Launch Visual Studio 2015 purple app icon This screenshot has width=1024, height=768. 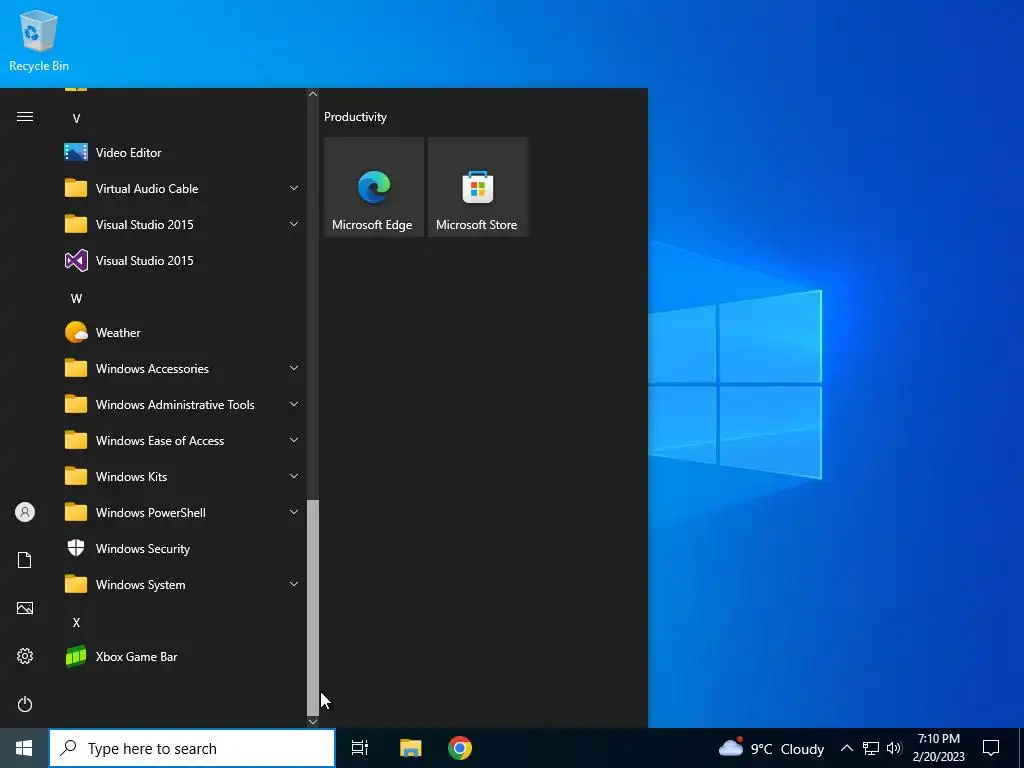(76, 261)
